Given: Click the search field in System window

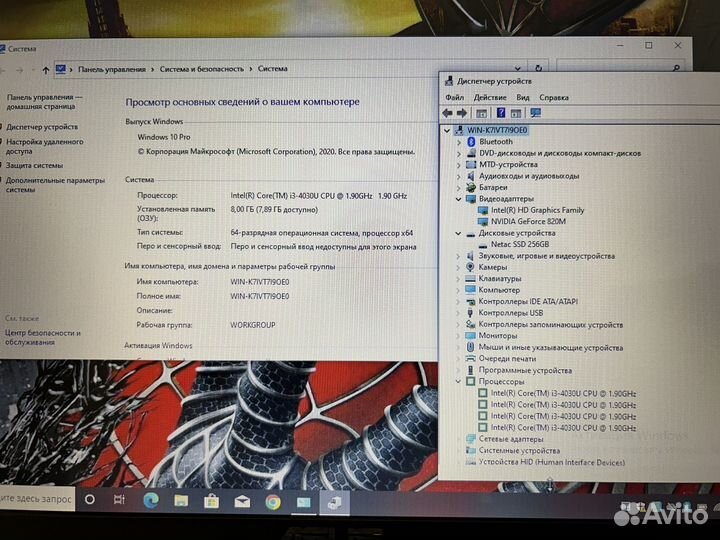Looking at the screenshot, I should [x=619, y=68].
